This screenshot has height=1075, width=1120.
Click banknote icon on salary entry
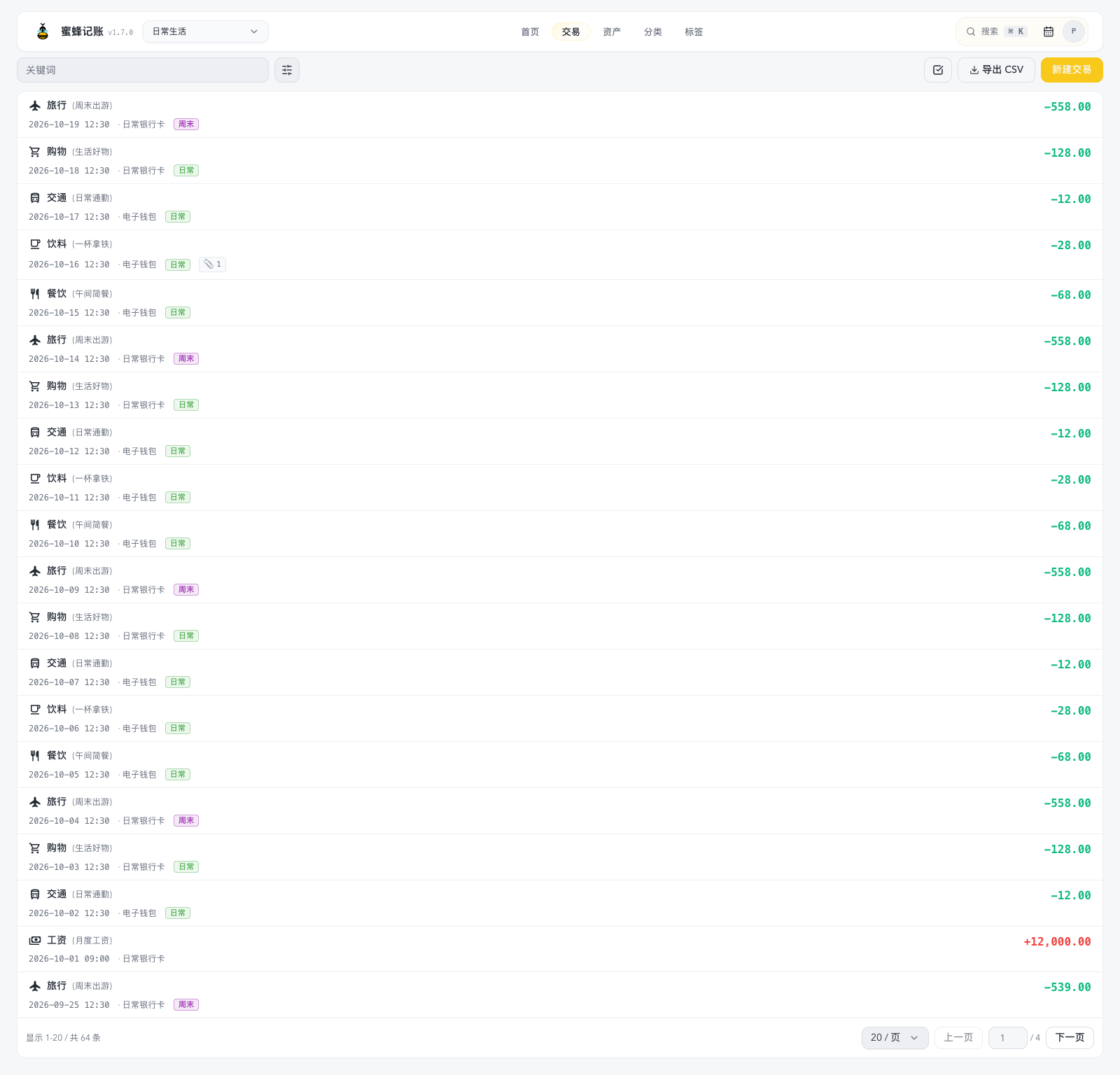(35, 941)
